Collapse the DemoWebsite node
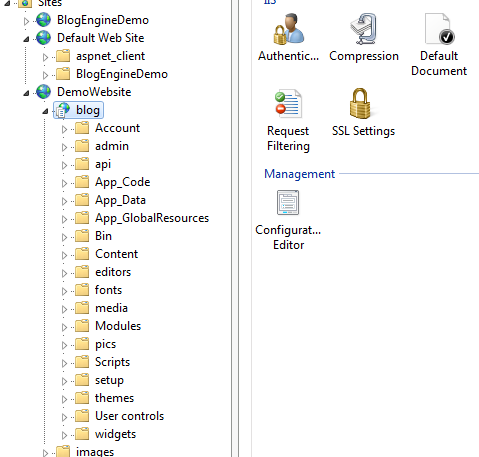Image resolution: width=479 pixels, height=457 pixels. 26,93
